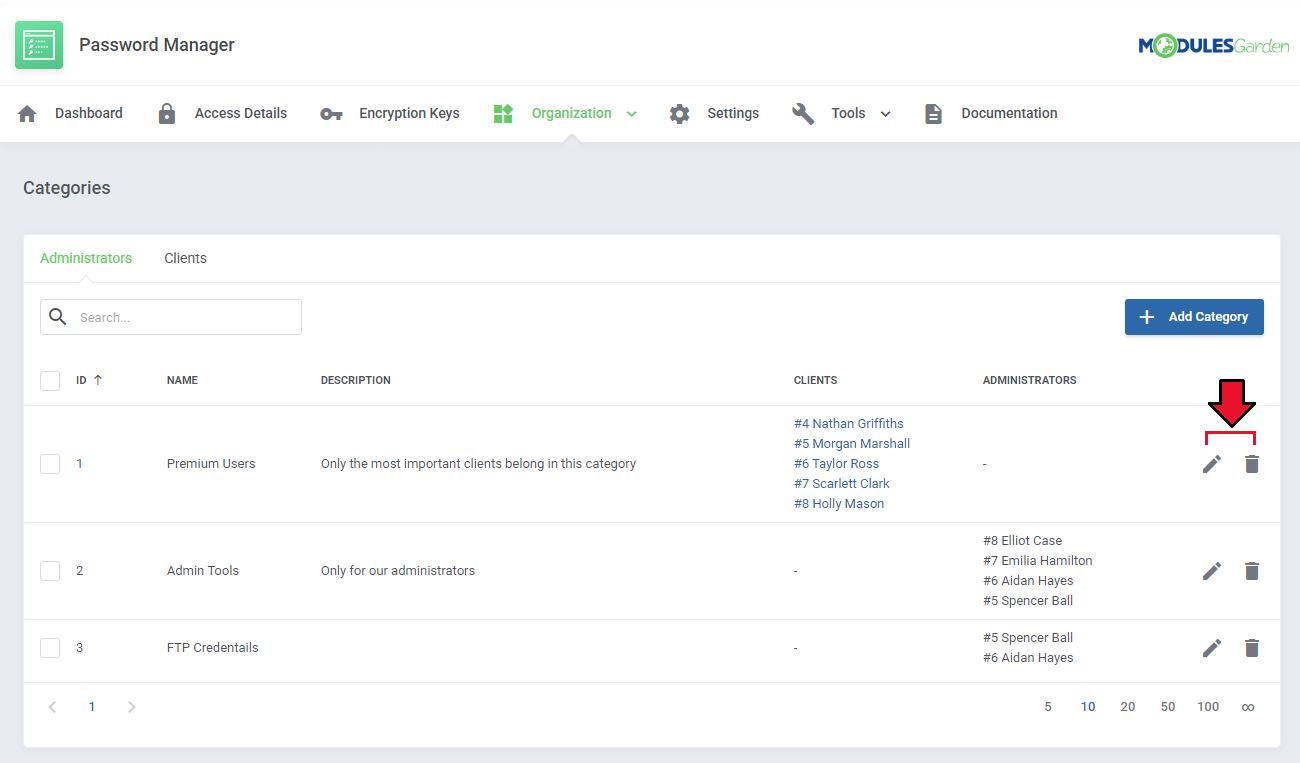
Task: Click the Documentation file icon
Action: click(933, 113)
